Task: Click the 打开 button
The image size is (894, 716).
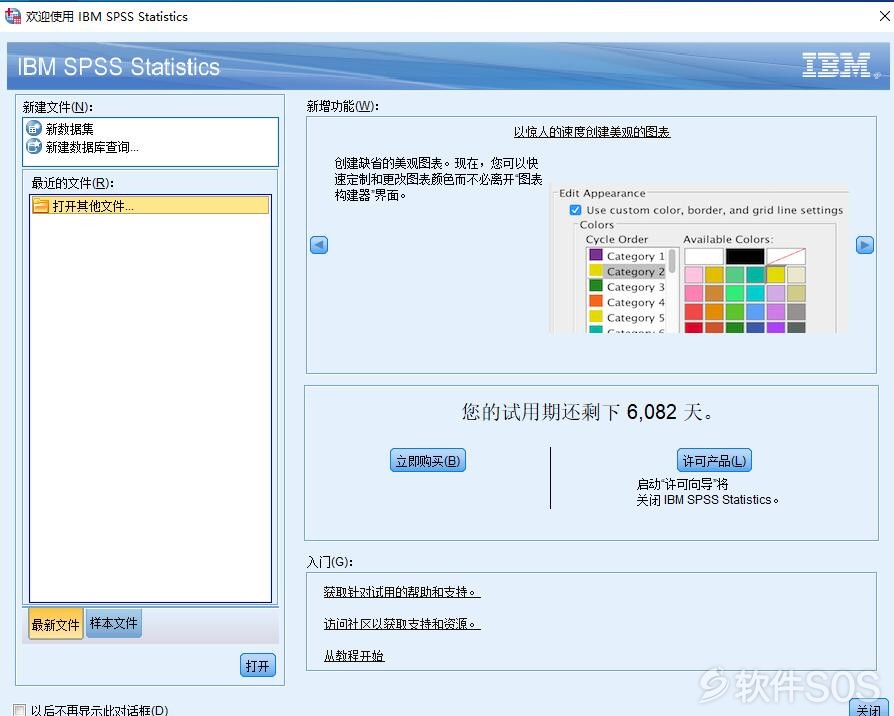Action: tap(258, 665)
